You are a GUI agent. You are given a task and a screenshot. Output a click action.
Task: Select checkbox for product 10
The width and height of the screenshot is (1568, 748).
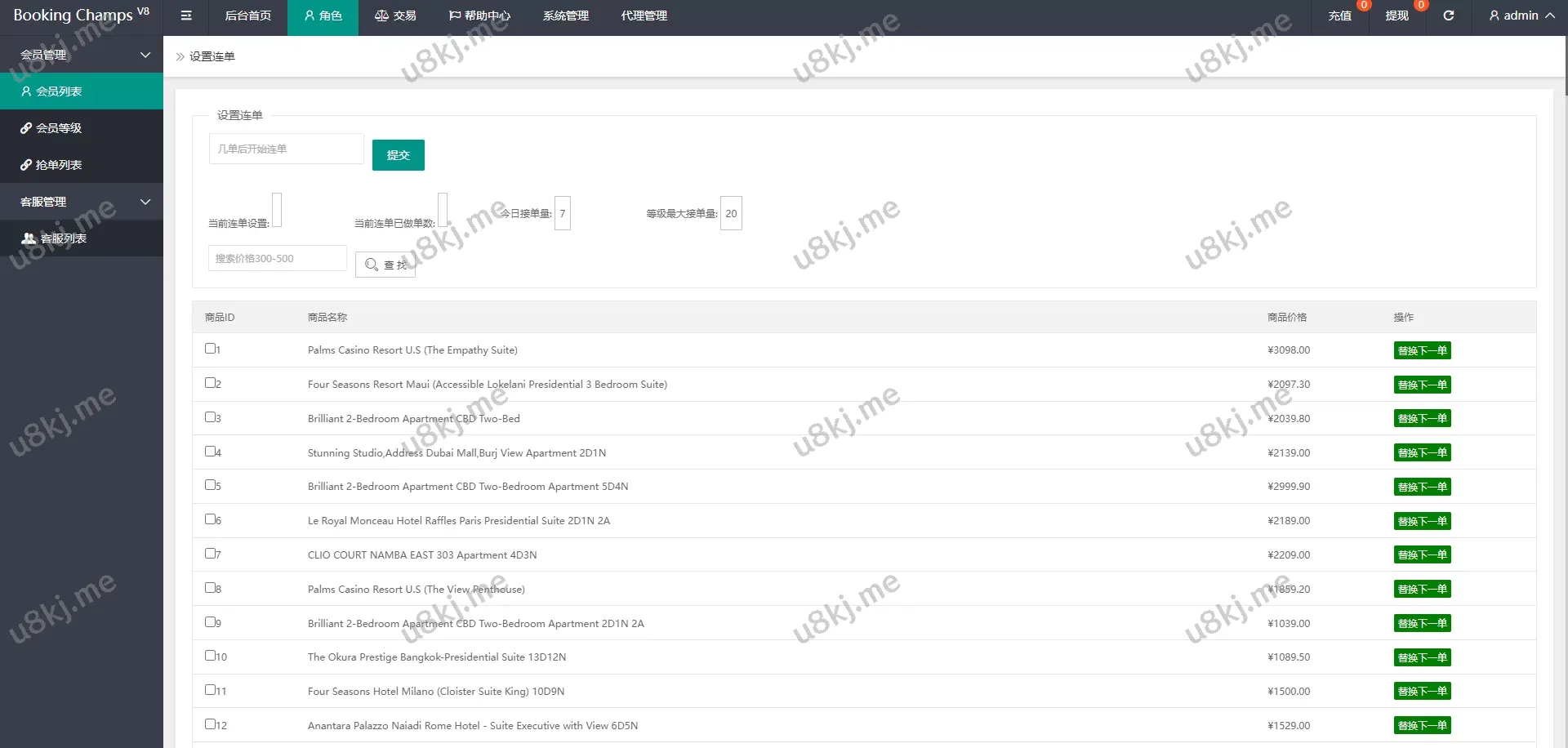210,656
